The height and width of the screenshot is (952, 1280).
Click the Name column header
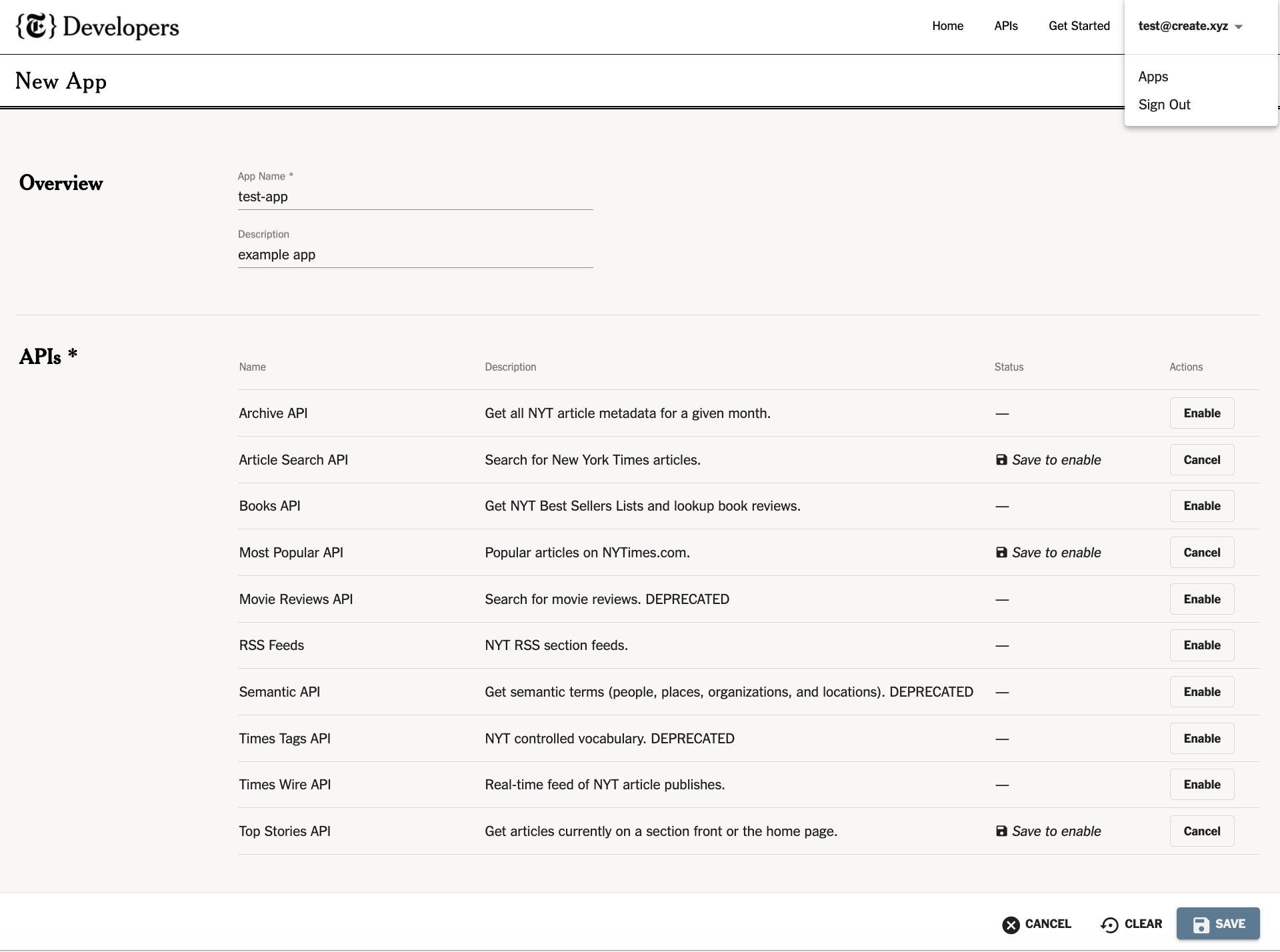(253, 367)
